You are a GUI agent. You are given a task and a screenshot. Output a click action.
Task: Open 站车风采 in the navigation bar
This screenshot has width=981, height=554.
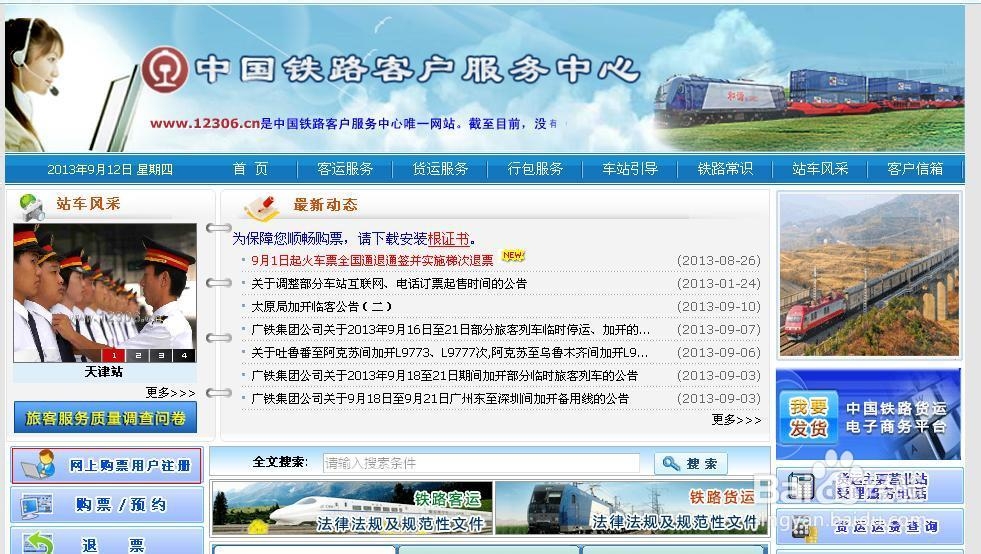click(x=820, y=169)
